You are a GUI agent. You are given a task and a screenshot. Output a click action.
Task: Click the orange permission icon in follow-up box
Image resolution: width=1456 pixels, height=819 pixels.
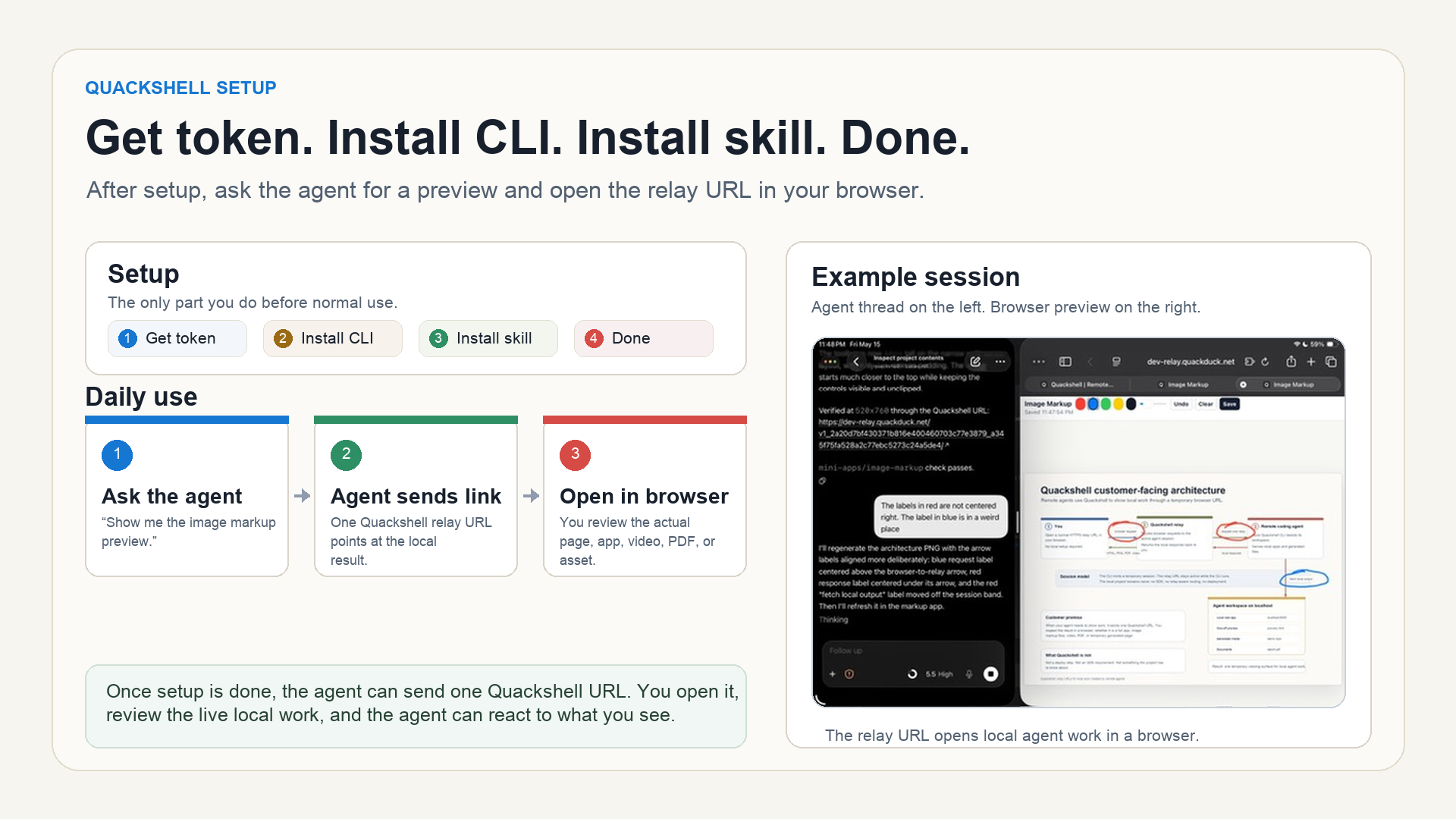point(849,674)
